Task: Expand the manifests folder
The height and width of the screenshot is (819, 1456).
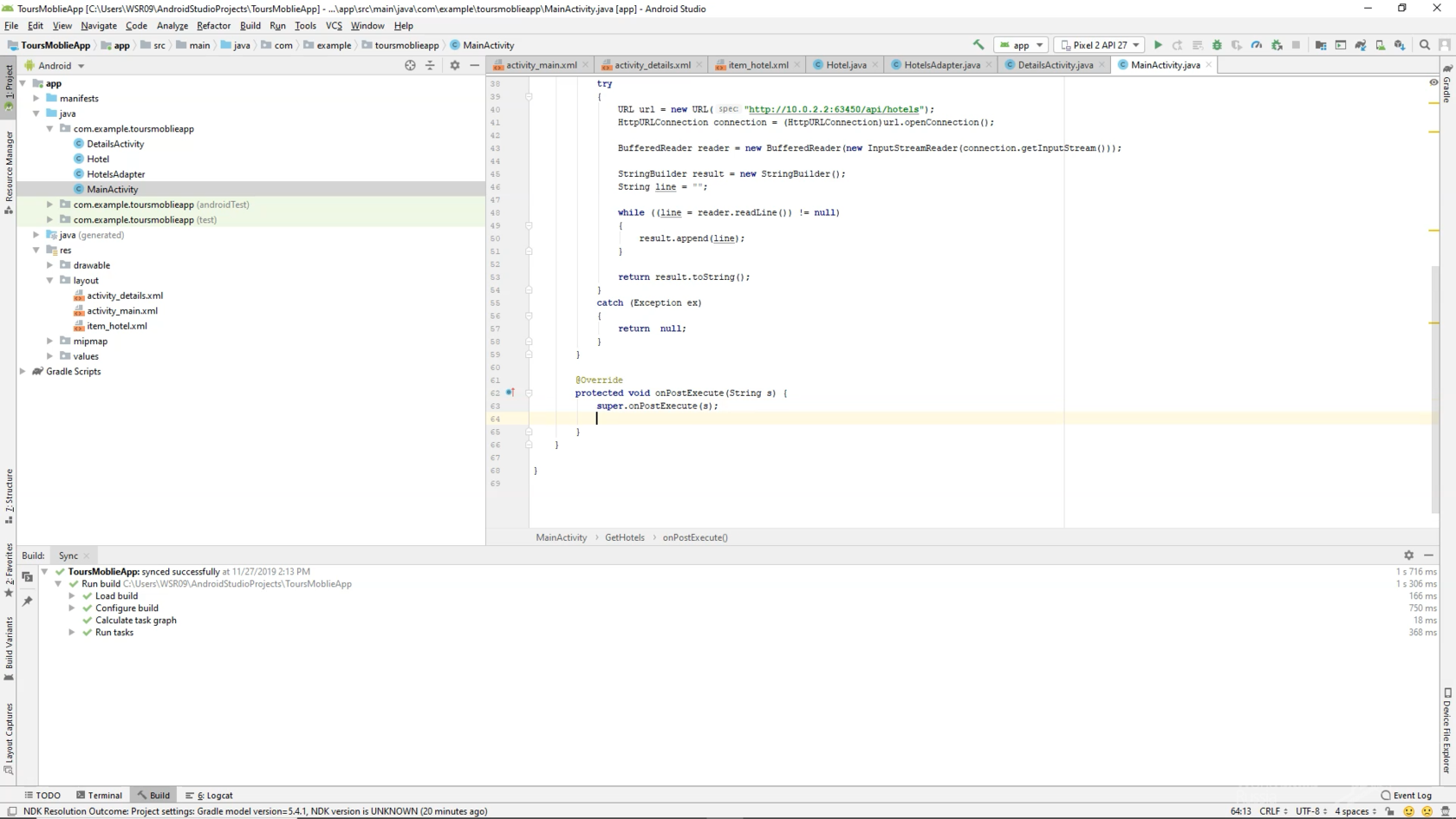Action: 36,98
